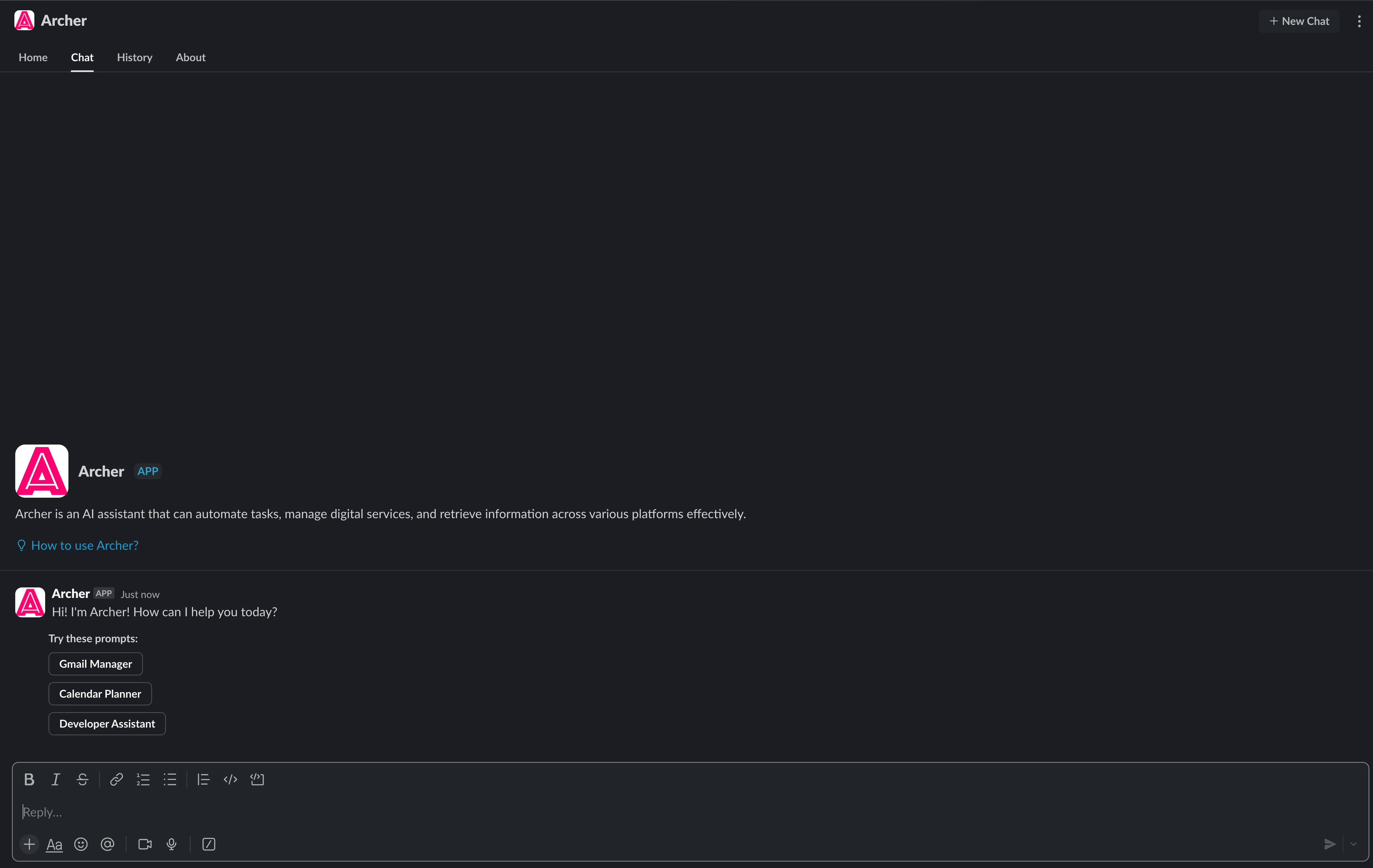Viewport: 1373px width, 868px height.
Task: Start an ordered list
Action: pos(143,780)
